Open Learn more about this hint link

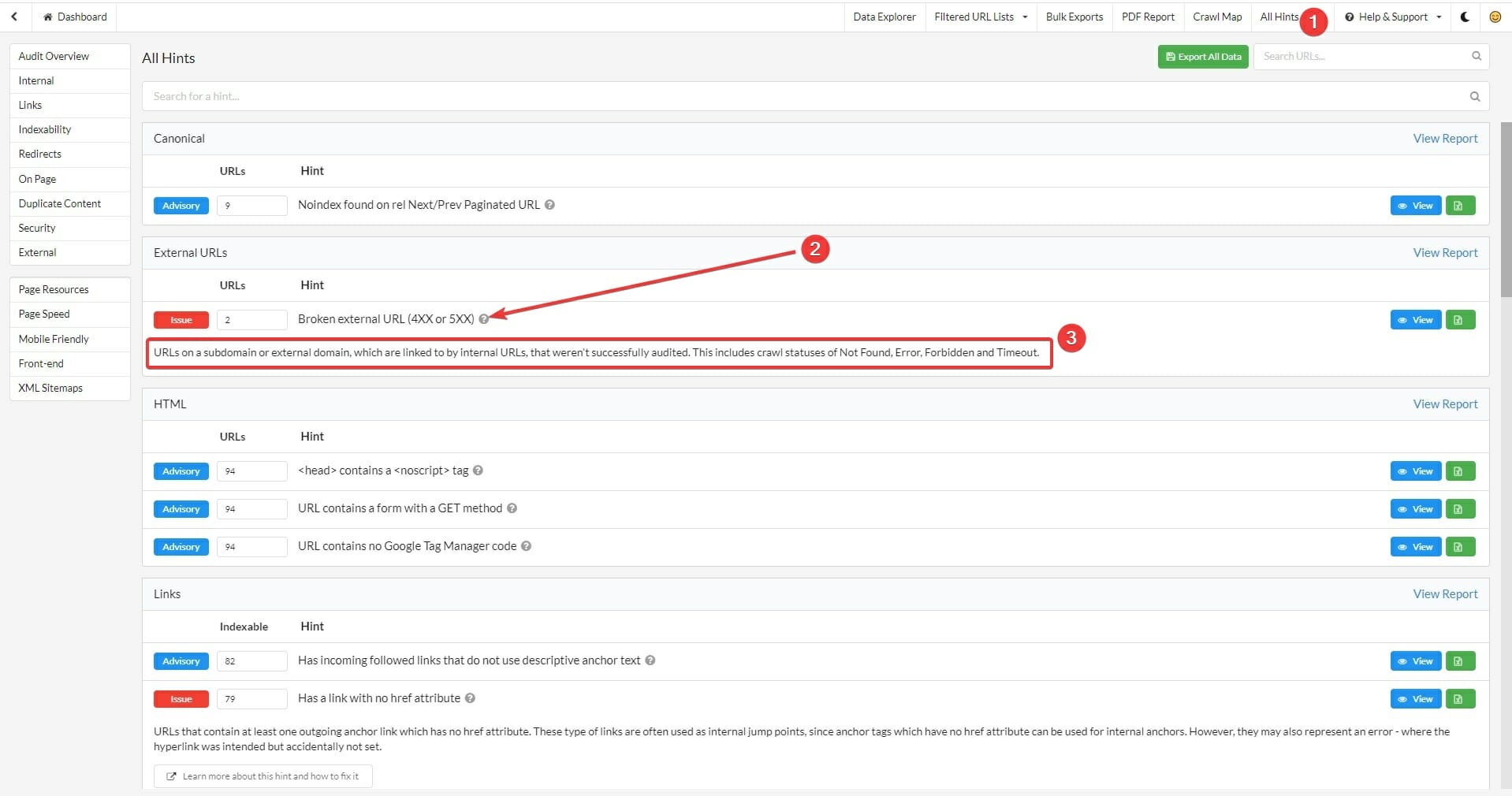click(x=263, y=776)
